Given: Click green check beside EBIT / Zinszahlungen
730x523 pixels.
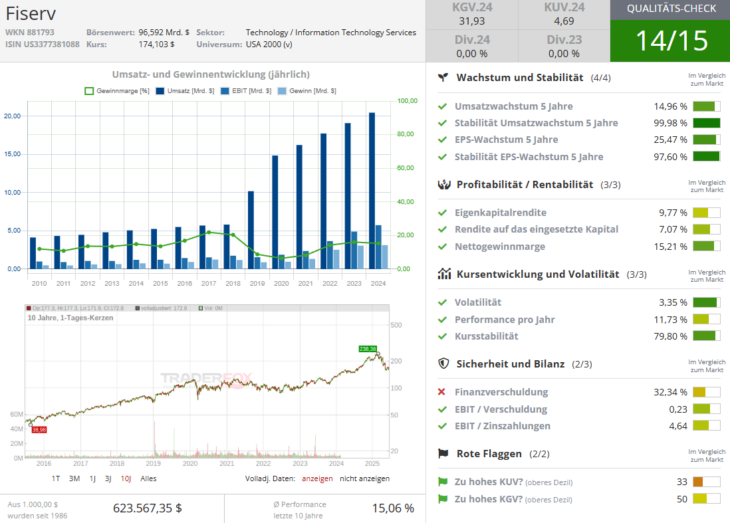Looking at the screenshot, I should (x=442, y=426).
